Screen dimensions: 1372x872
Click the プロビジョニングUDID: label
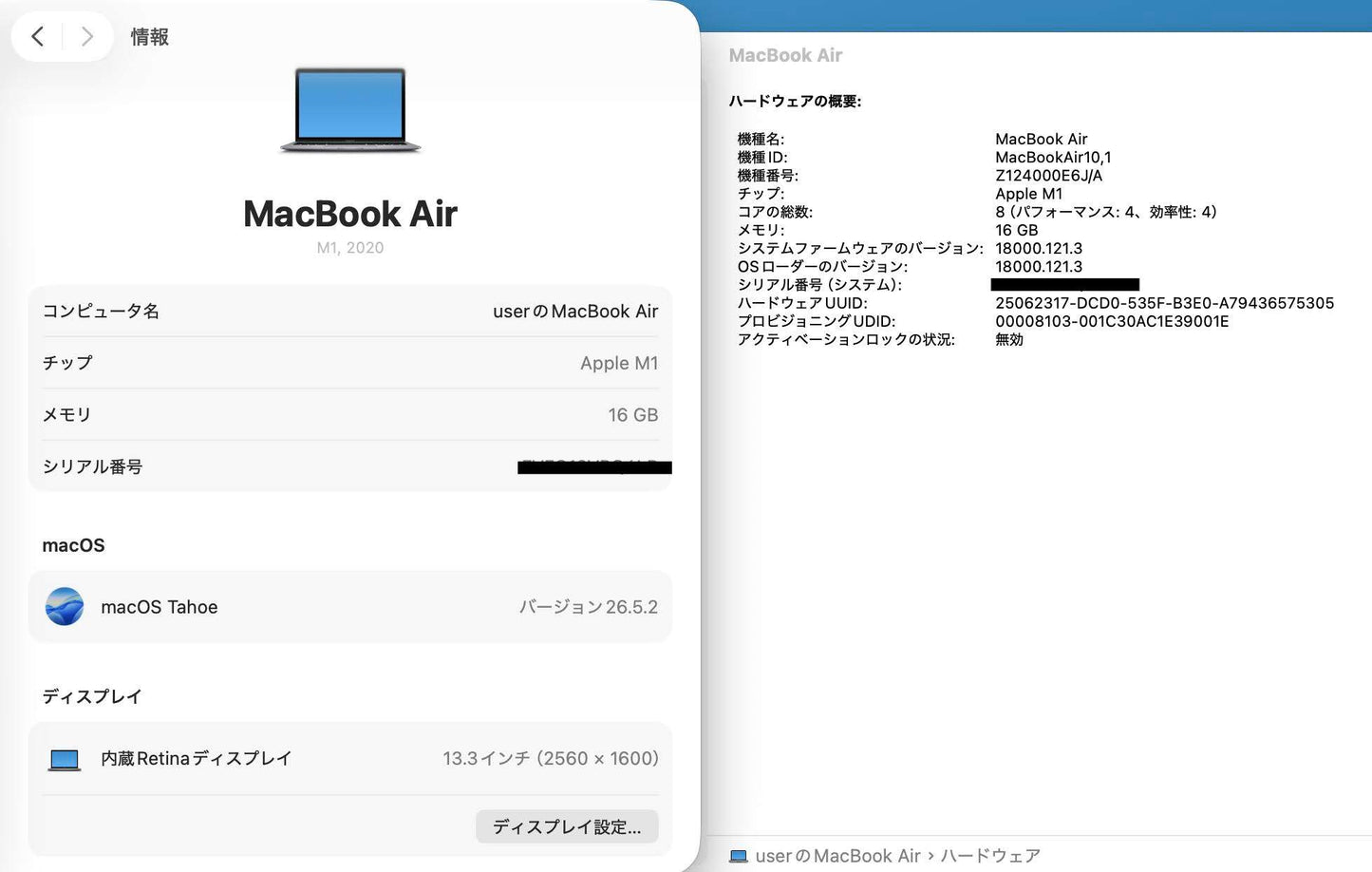(817, 321)
